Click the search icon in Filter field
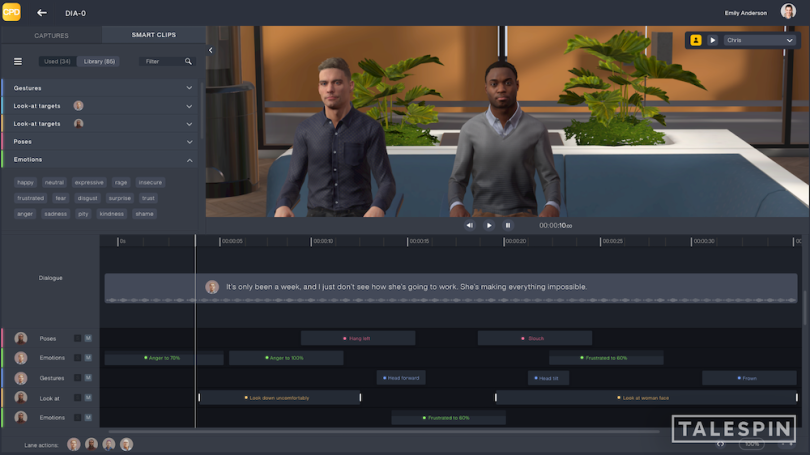This screenshot has width=810, height=455. (x=189, y=61)
